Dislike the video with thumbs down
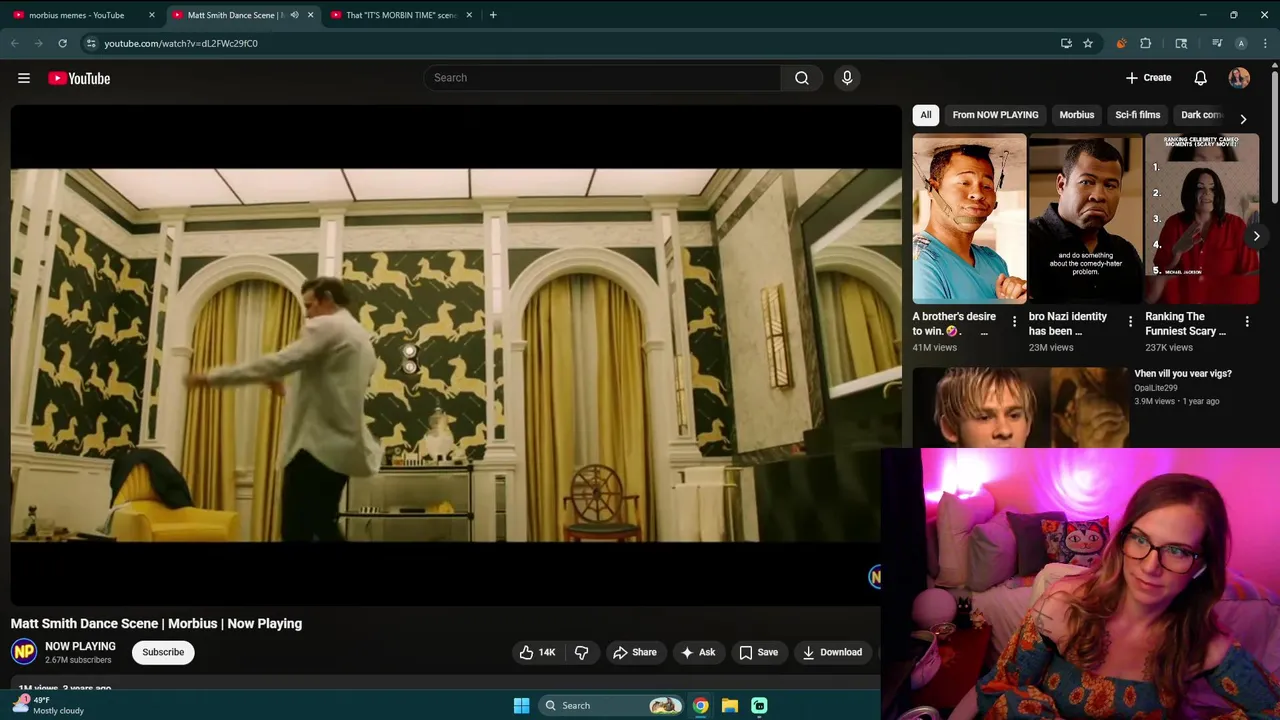 (x=581, y=652)
